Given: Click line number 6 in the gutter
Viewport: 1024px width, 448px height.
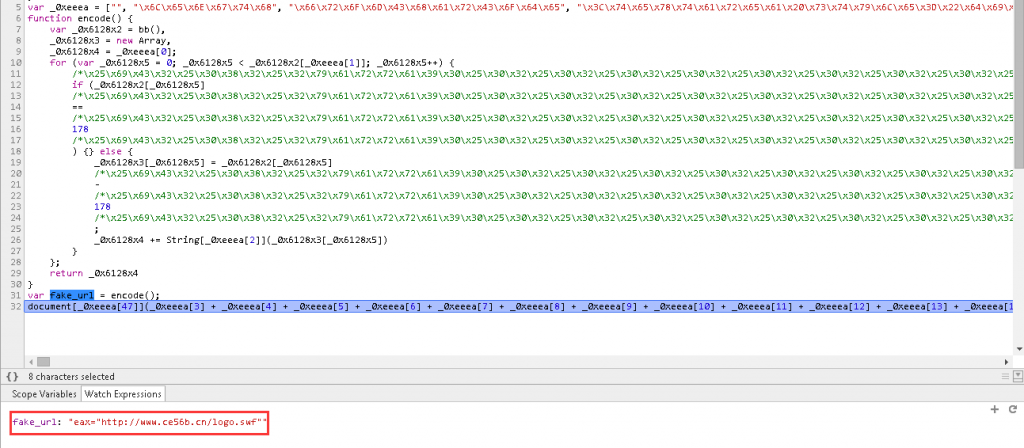Looking at the screenshot, I should (17, 18).
